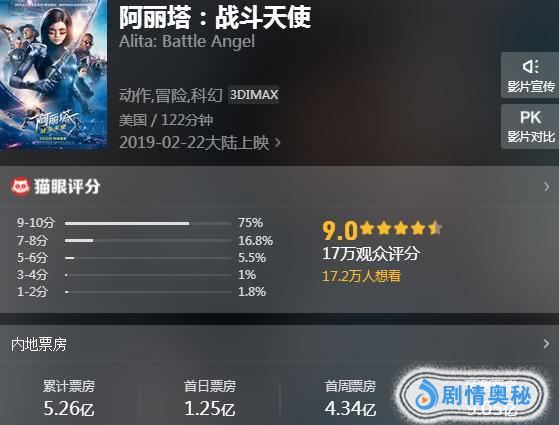Click the half-filled fifth star
This screenshot has height=425, width=559.
[435, 228]
